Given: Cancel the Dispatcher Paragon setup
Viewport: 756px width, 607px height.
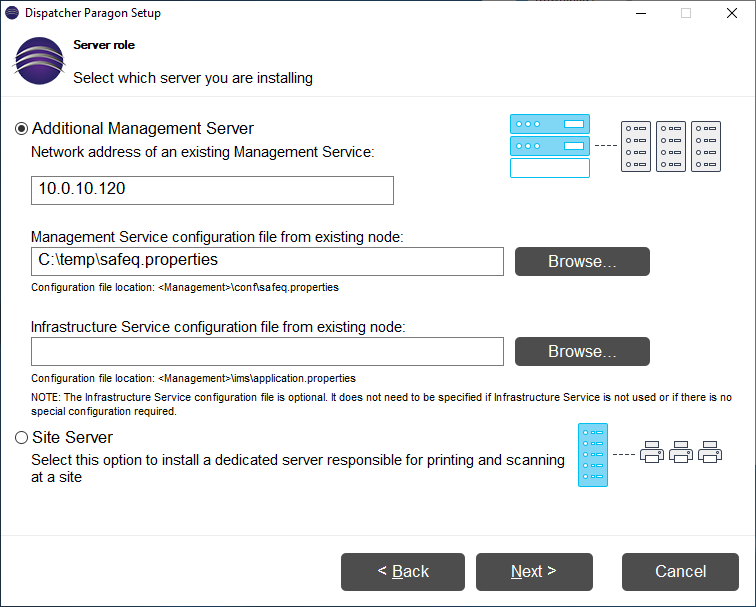Looking at the screenshot, I should [x=680, y=572].
